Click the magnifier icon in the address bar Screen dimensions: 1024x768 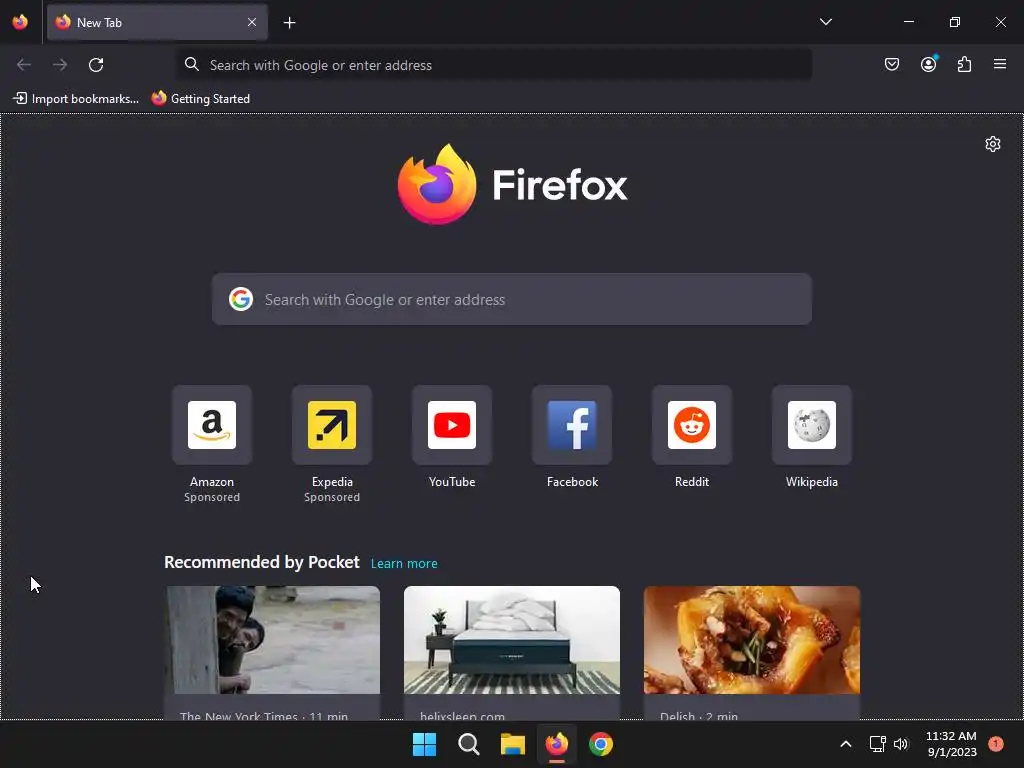191,64
